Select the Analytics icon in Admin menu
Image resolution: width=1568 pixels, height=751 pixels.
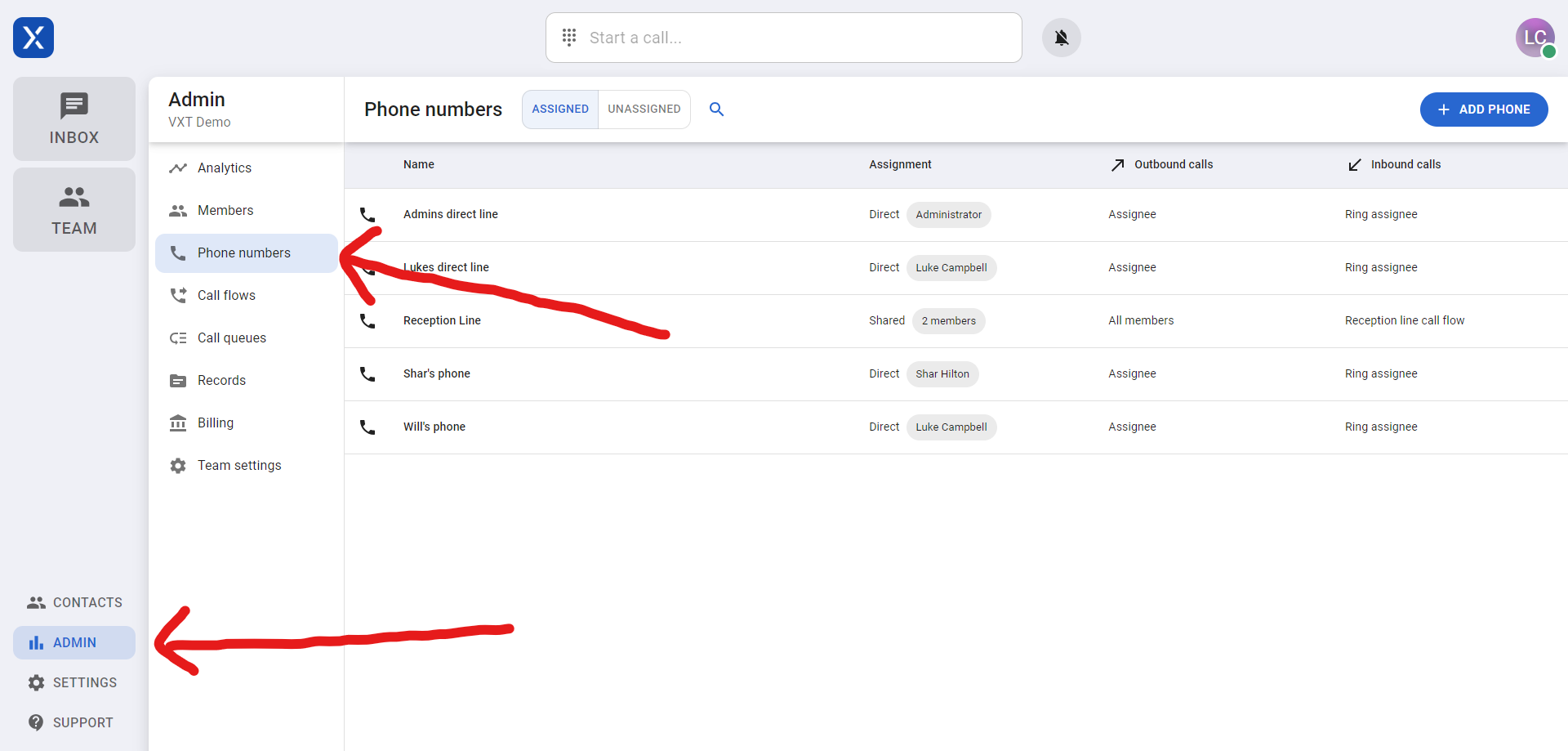click(x=178, y=168)
